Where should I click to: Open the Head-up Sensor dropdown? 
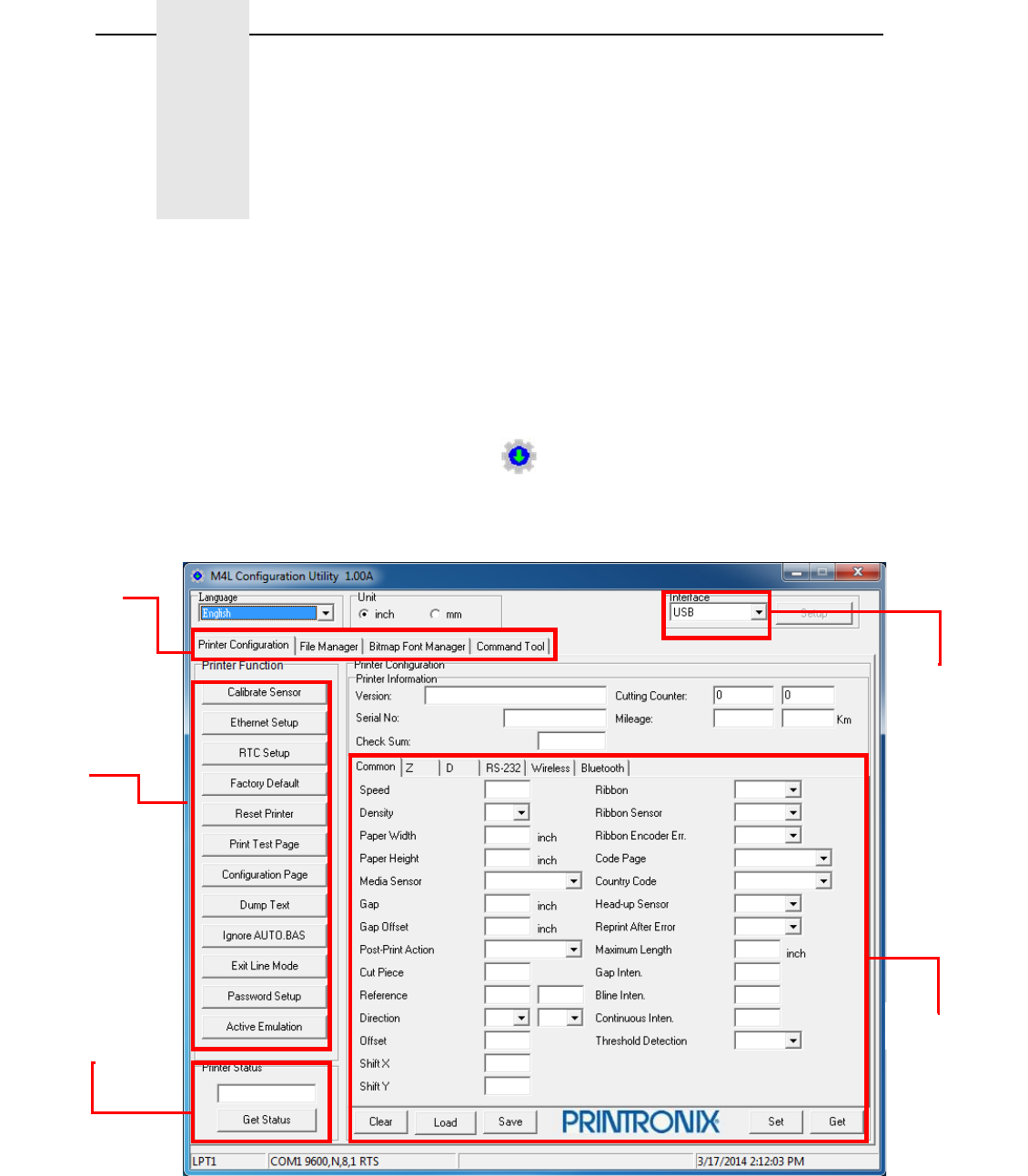click(x=793, y=904)
